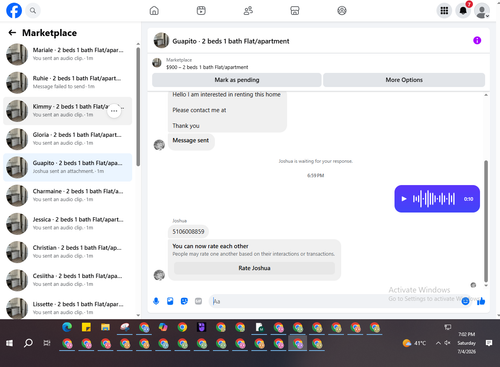Viewport: 500px width, 367px height.
Task: Open the Facebook home logo
Action: pyautogui.click(x=14, y=10)
